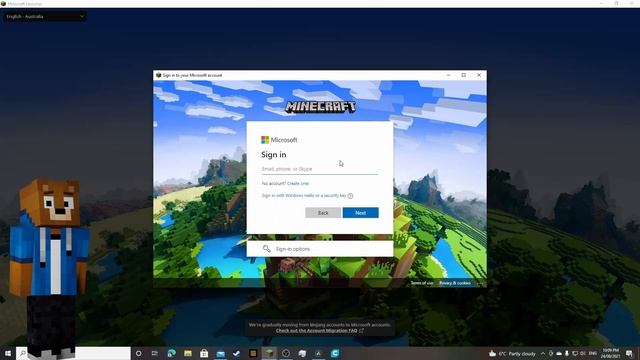
Task: Click the ENG input language indicator
Action: click(x=593, y=353)
